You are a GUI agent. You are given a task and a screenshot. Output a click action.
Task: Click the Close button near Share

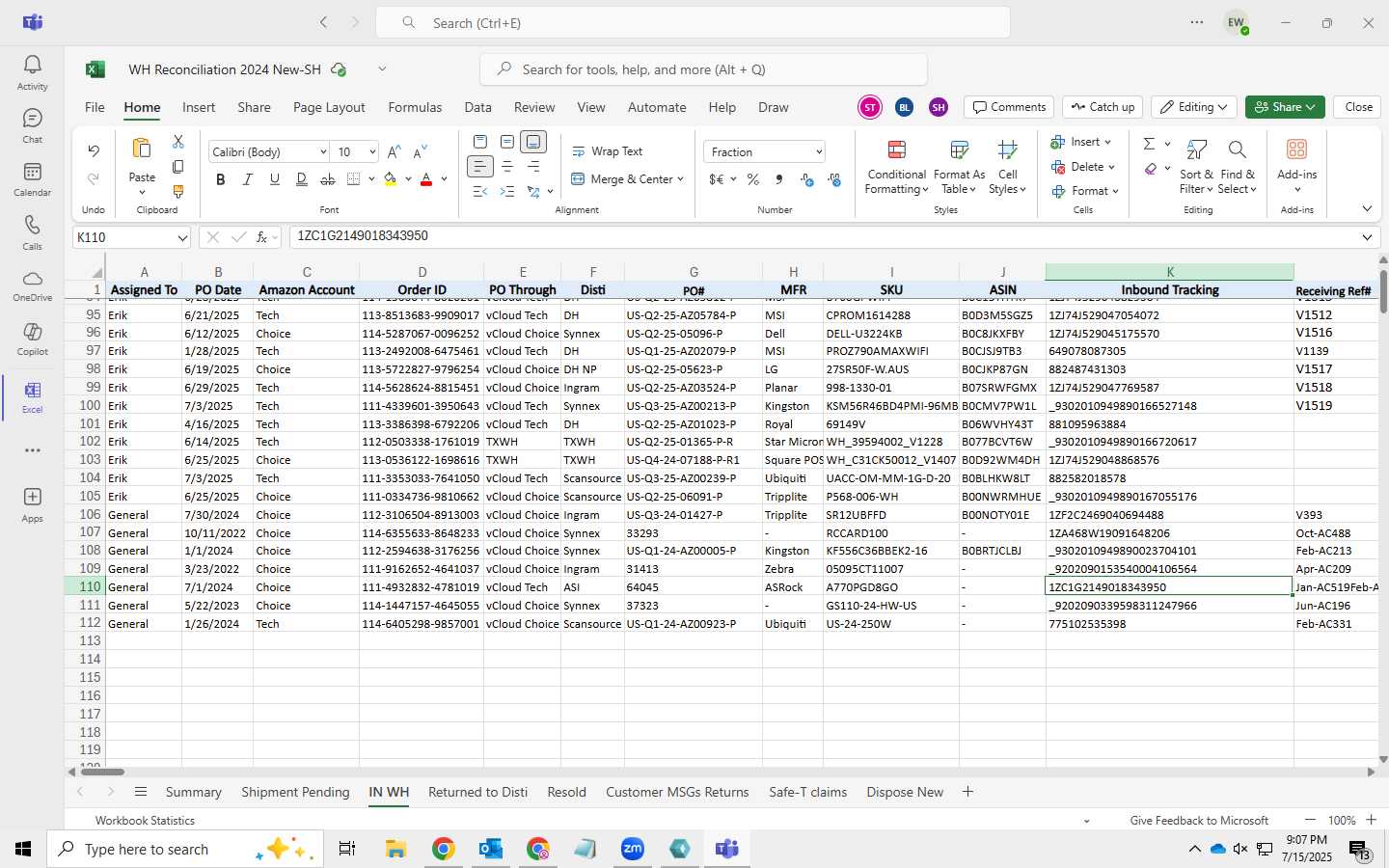click(x=1358, y=107)
